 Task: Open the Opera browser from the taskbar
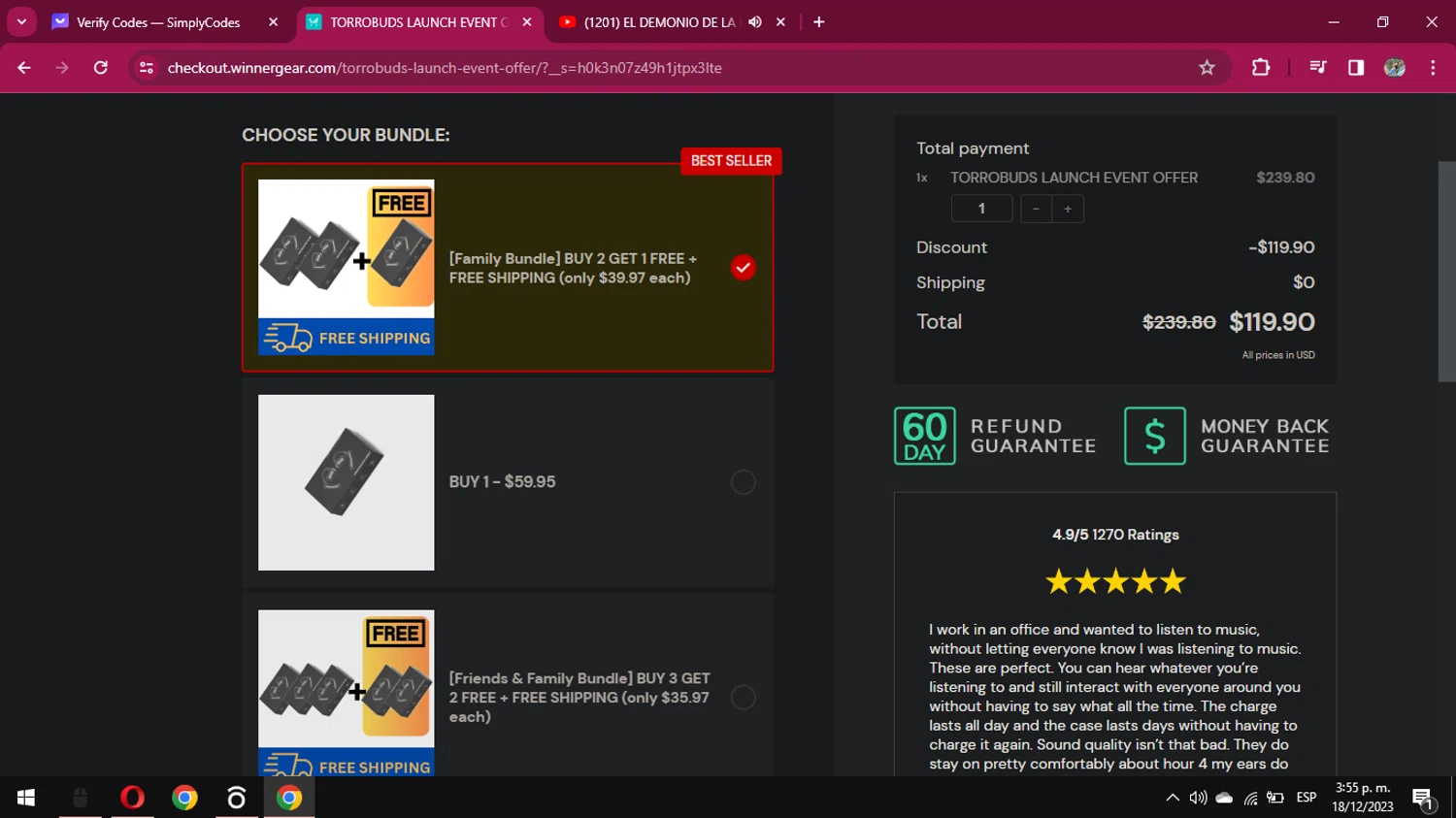(x=132, y=798)
